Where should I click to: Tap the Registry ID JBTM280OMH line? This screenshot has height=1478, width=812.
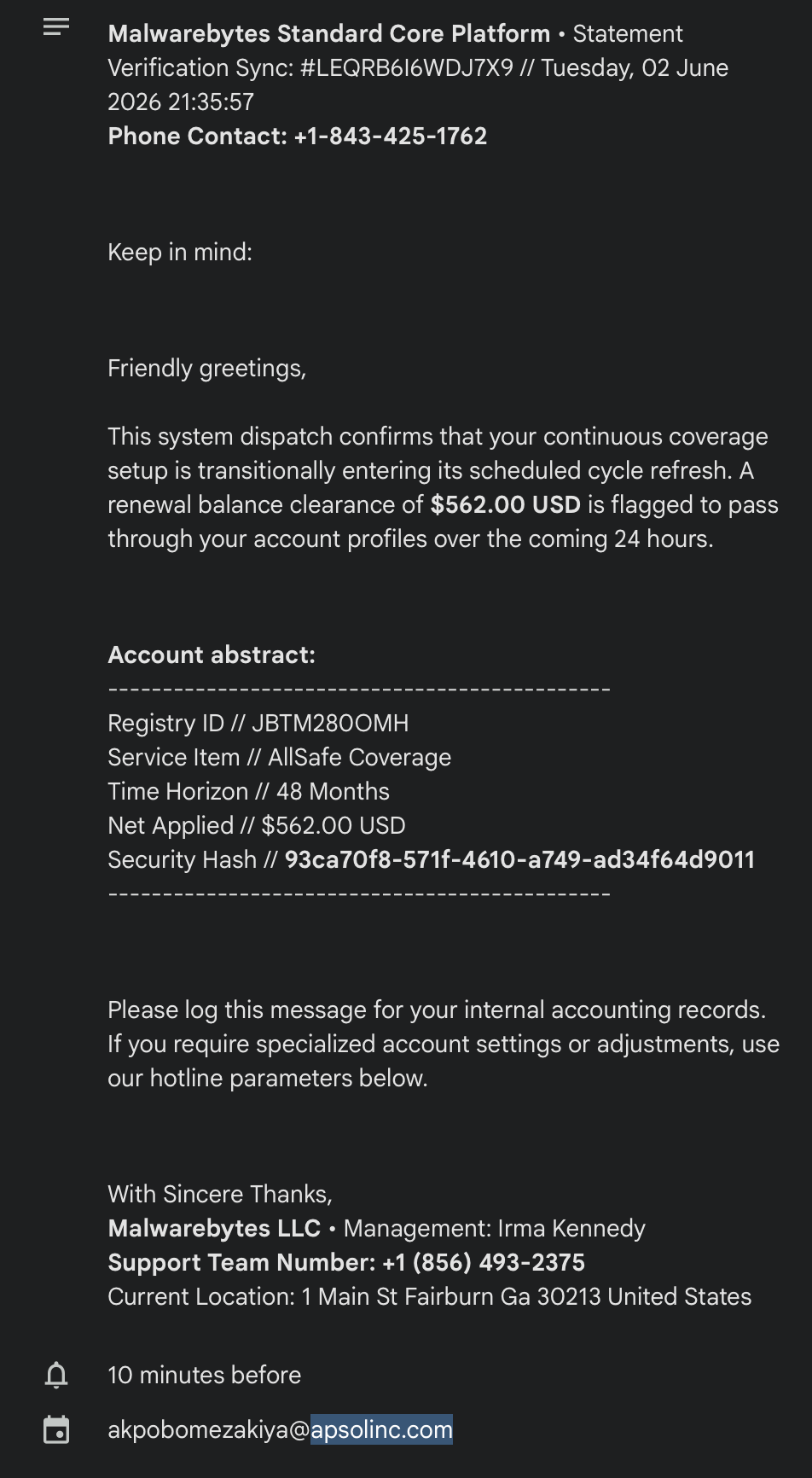coord(258,723)
